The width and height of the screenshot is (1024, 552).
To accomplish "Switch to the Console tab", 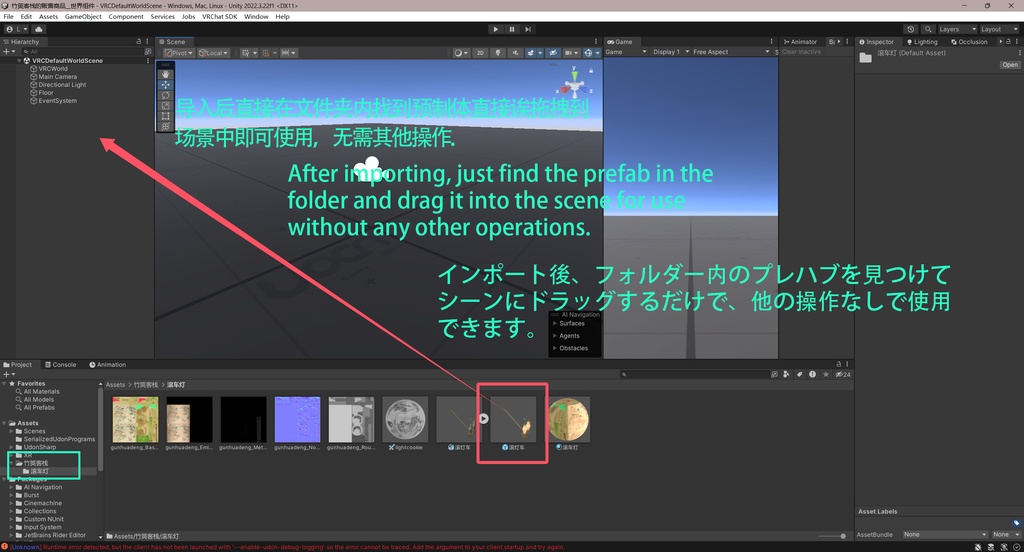I will tap(61, 365).
